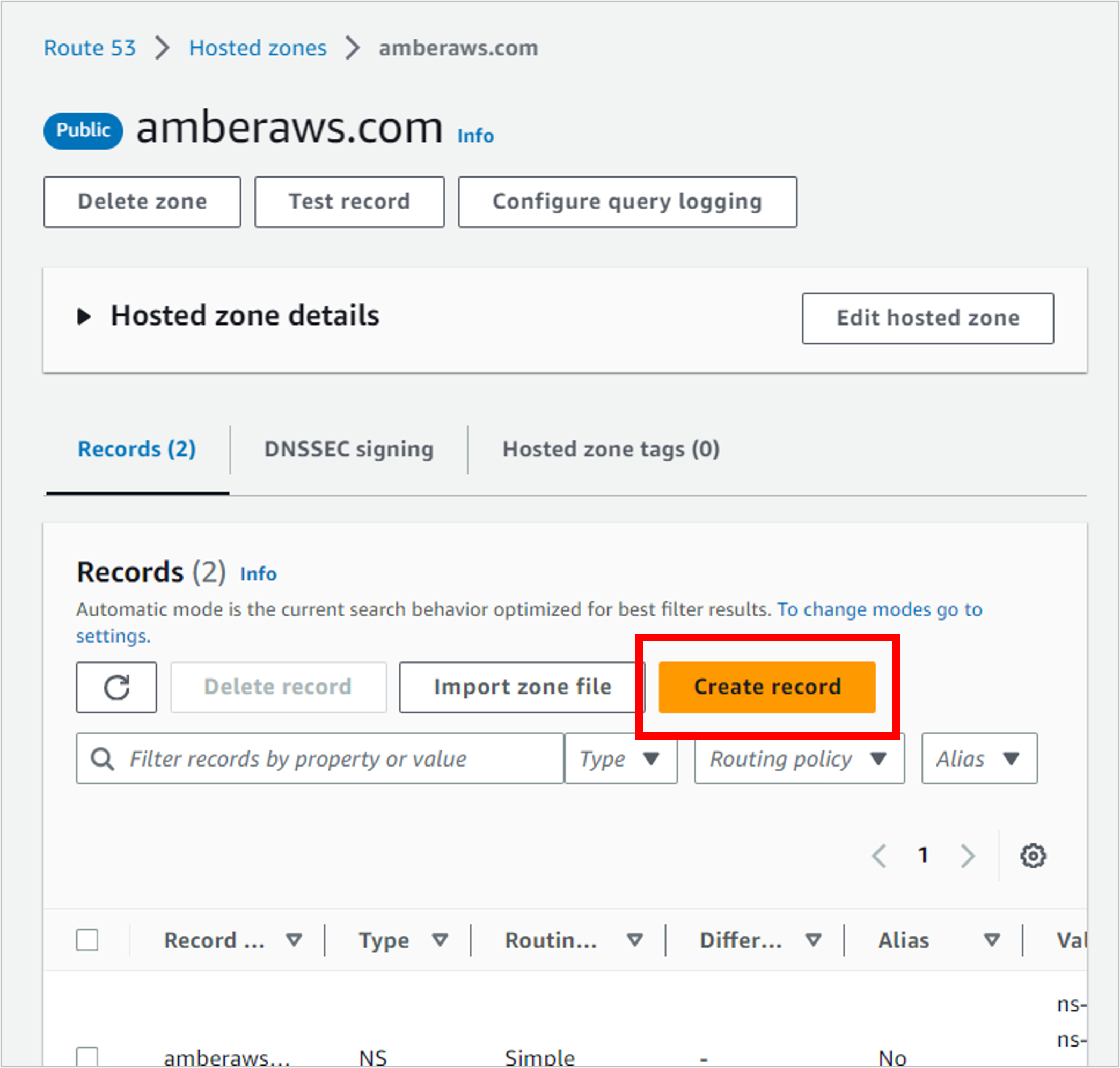Click page number 1 in pagination
1120x1068 pixels.
pyautogui.click(x=923, y=855)
